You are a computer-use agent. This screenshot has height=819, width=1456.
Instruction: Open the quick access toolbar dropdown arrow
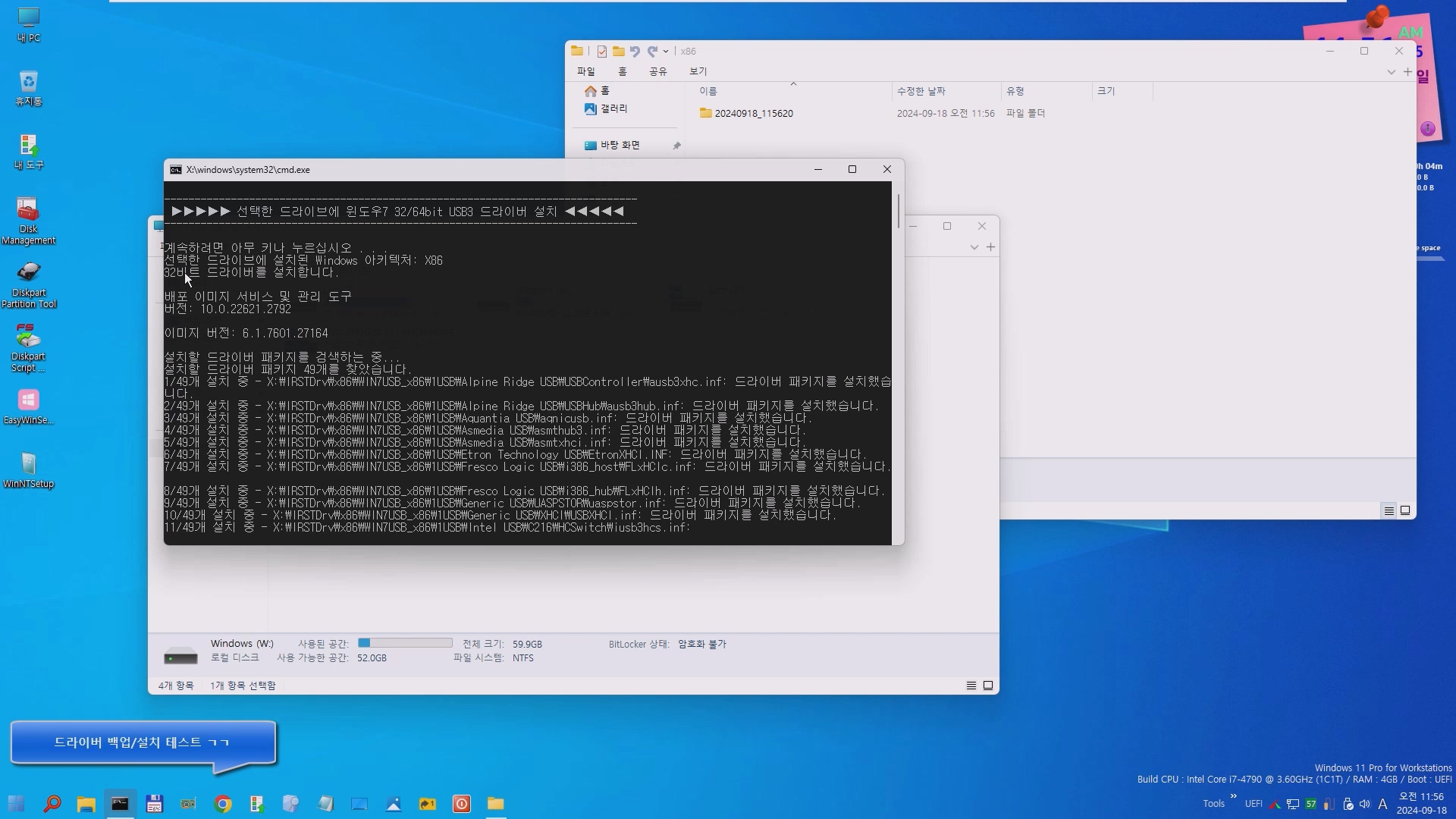point(666,52)
